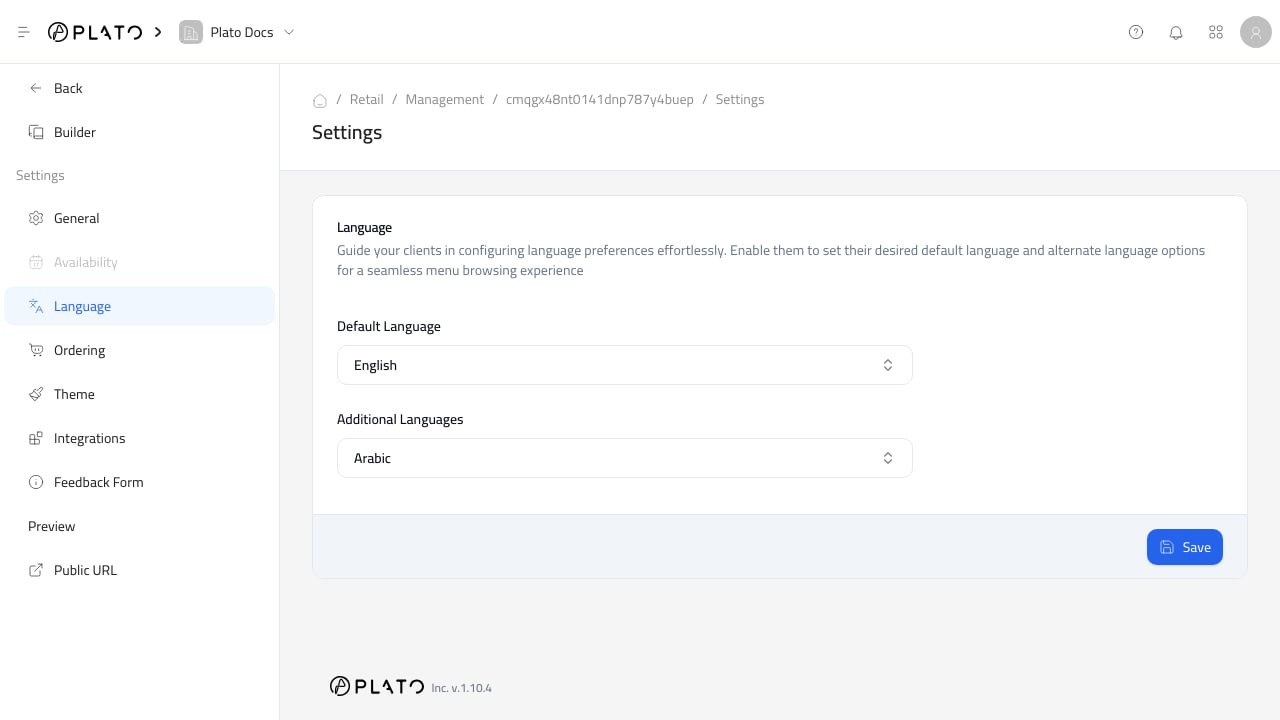This screenshot has width=1280, height=720.
Task: Open the Public URL link
Action: (x=140, y=570)
